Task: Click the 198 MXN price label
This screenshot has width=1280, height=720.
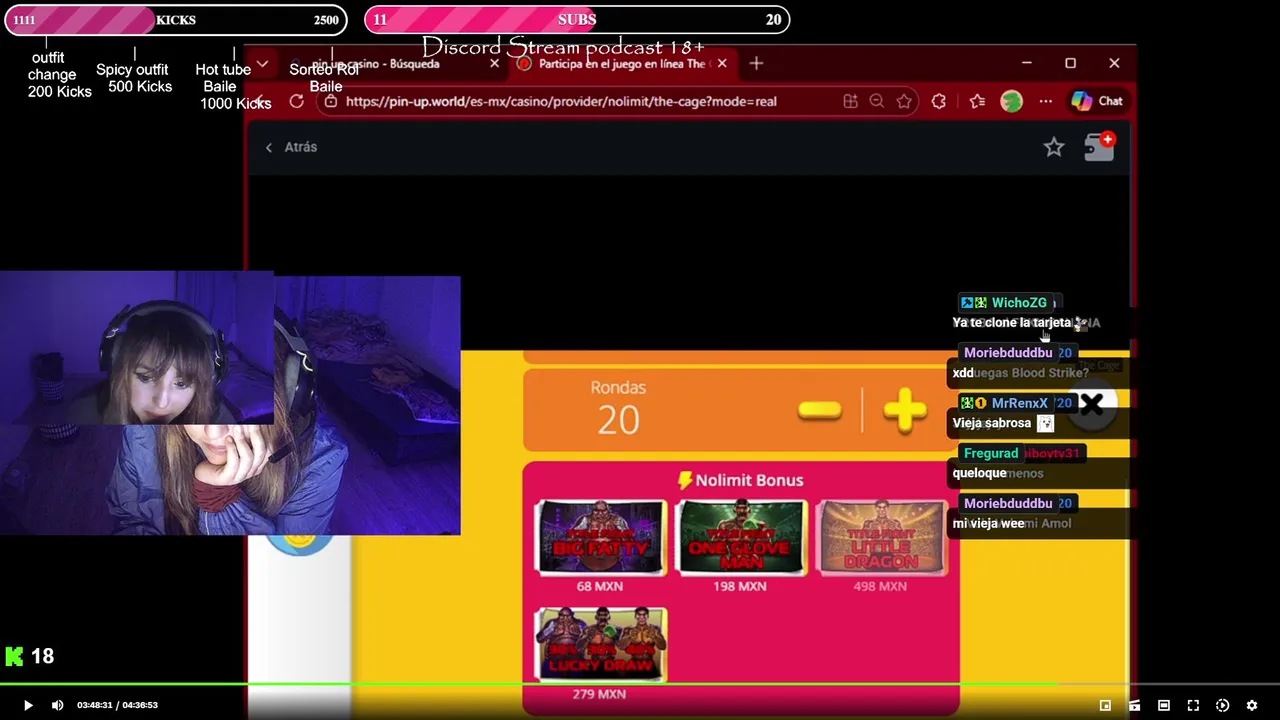Action: 739,586
